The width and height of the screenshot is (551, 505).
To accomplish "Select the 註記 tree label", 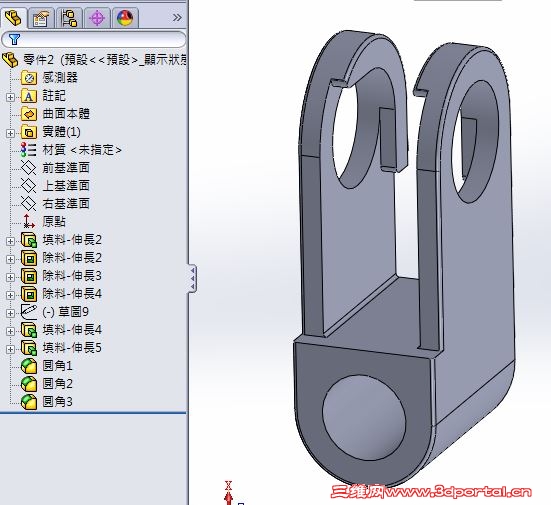I will click(x=54, y=96).
